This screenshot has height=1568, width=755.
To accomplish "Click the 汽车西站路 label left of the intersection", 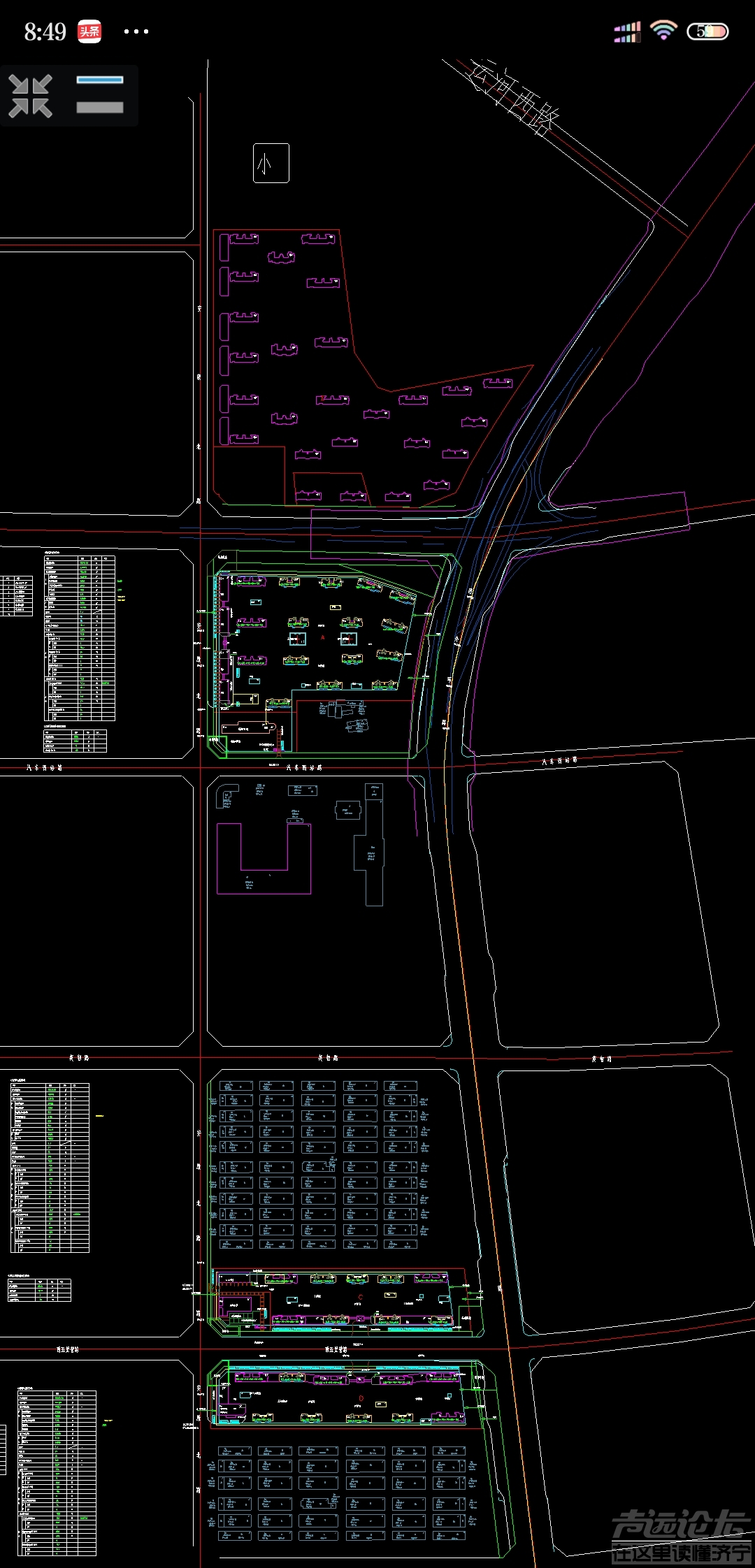I will point(45,767).
